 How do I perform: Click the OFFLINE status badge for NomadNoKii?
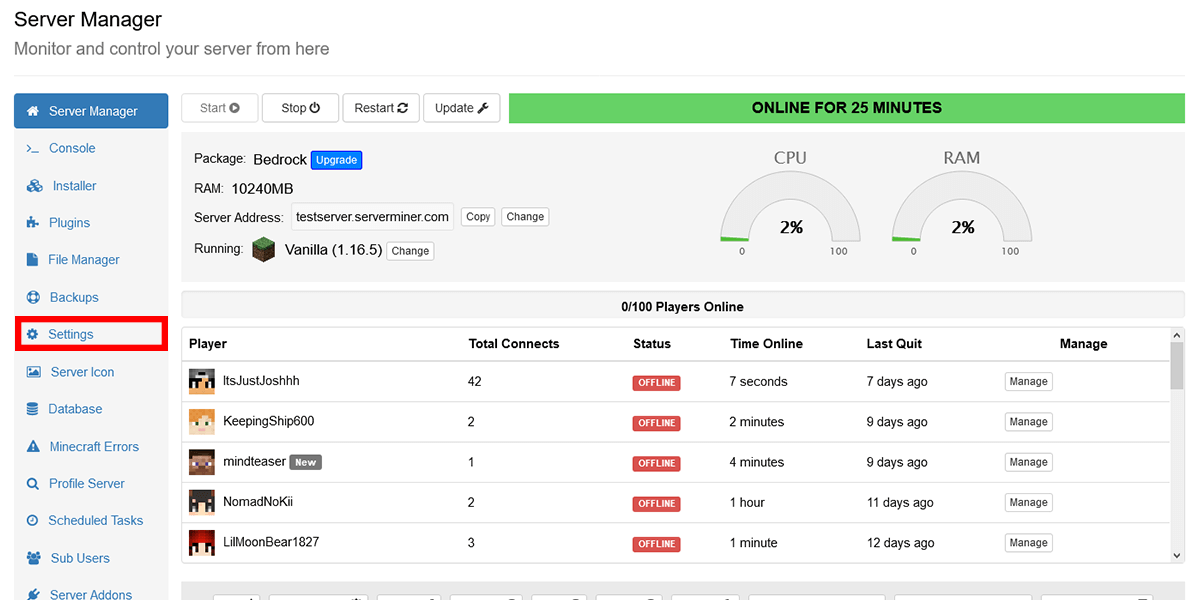click(x=656, y=503)
